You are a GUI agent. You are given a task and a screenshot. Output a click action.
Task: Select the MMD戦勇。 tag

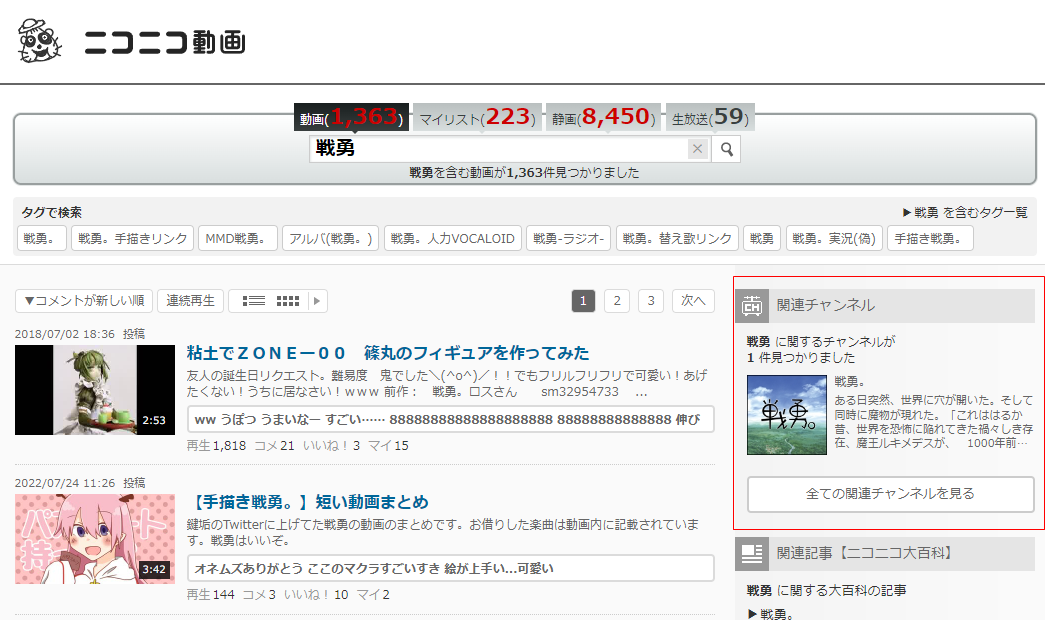point(238,238)
